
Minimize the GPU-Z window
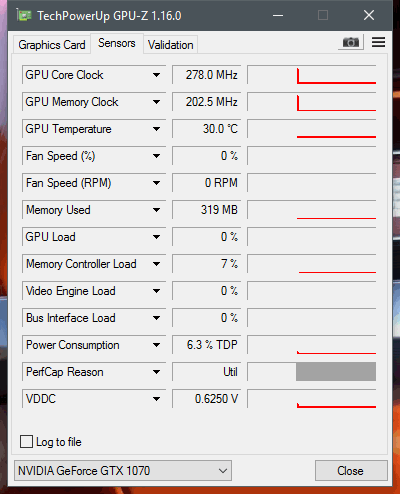[278, 15]
